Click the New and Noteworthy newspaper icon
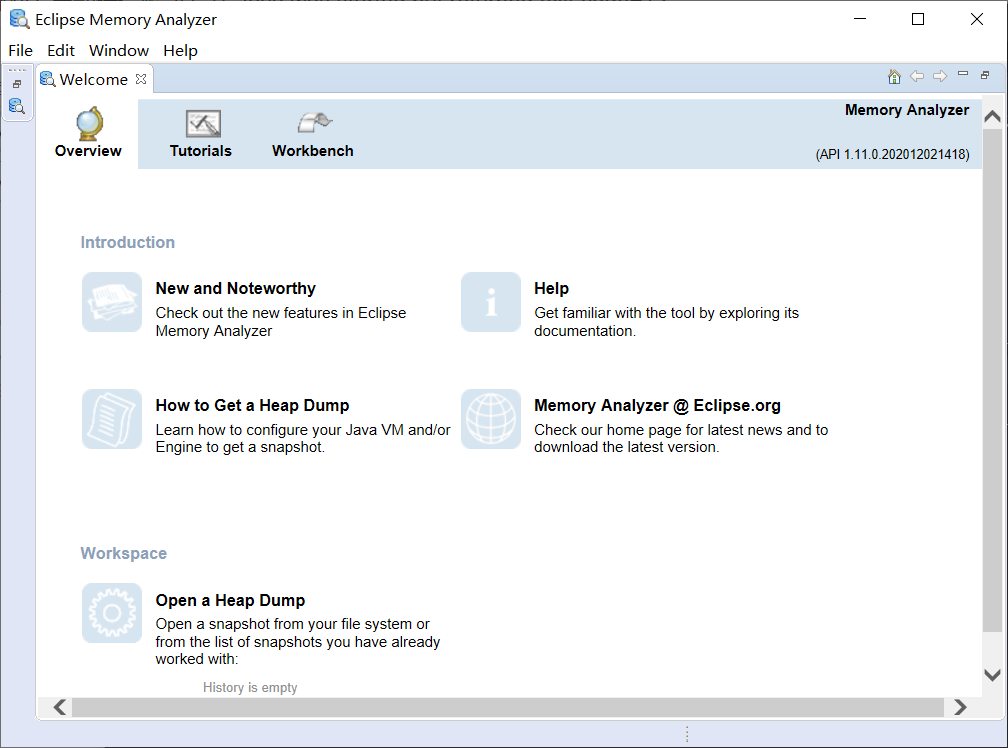Screen dimensions: 1008x748 (112, 302)
